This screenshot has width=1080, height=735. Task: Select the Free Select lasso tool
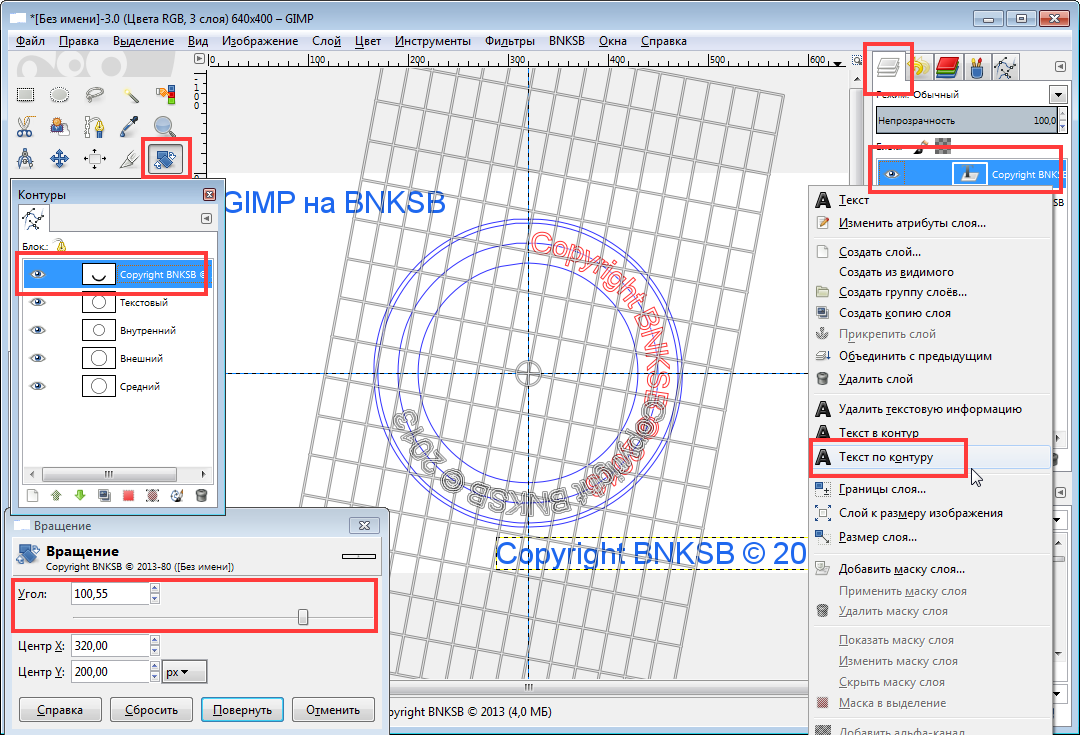[95, 94]
